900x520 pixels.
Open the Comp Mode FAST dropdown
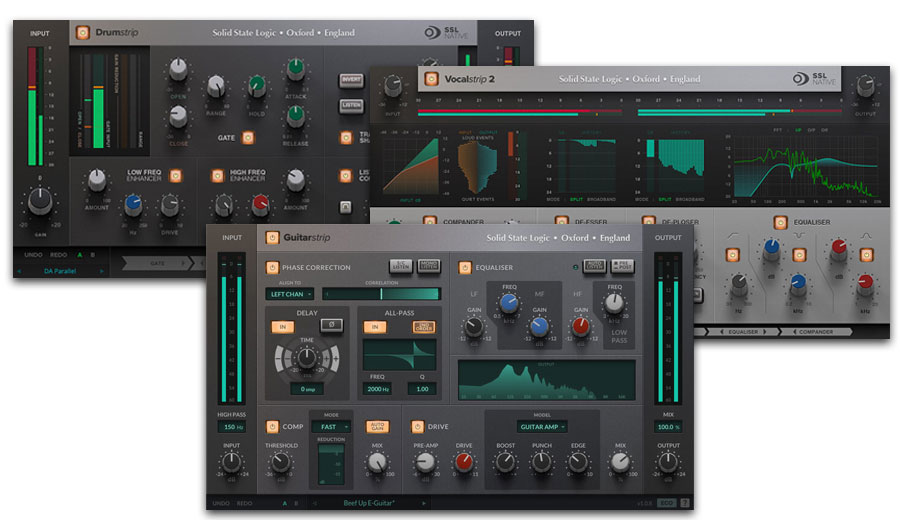pyautogui.click(x=331, y=426)
